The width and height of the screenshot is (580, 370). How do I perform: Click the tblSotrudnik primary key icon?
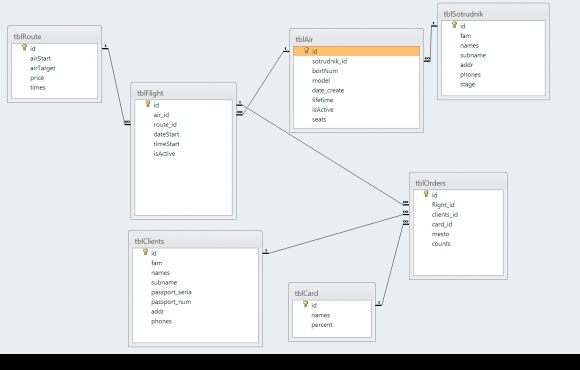point(454,25)
